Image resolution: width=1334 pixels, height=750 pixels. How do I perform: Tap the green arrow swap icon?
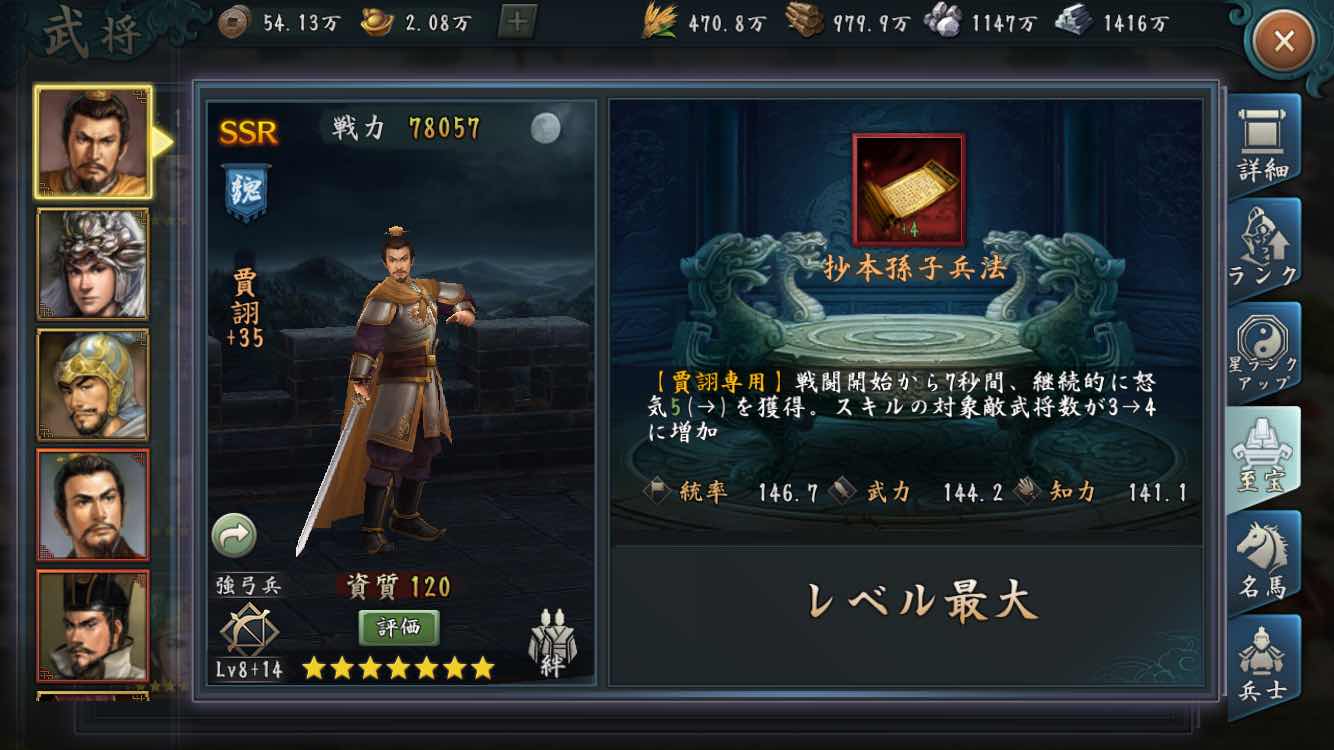pos(234,536)
